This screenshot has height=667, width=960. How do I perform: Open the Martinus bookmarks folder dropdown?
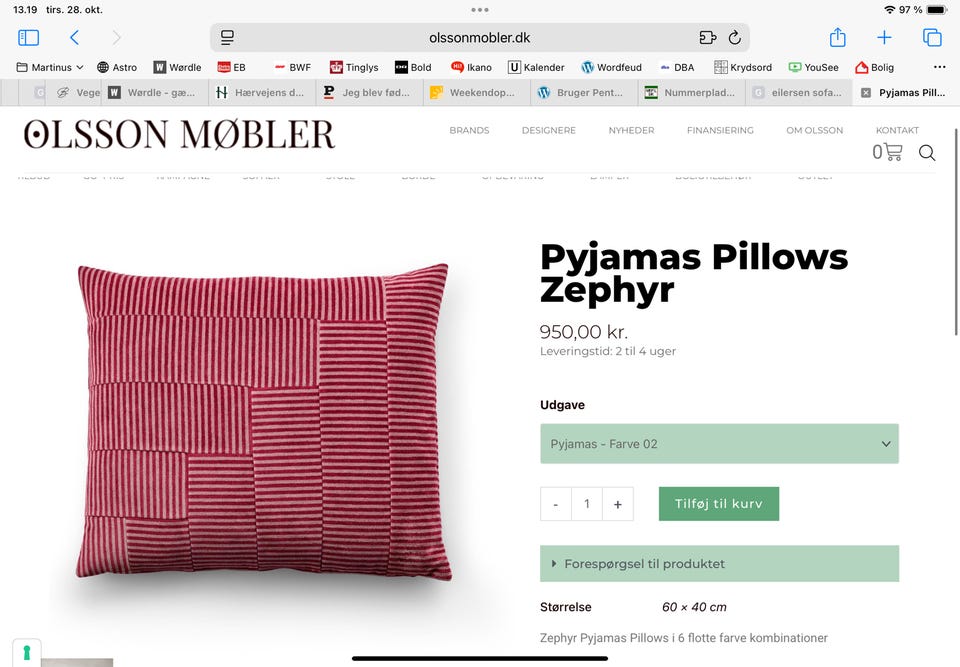50,67
